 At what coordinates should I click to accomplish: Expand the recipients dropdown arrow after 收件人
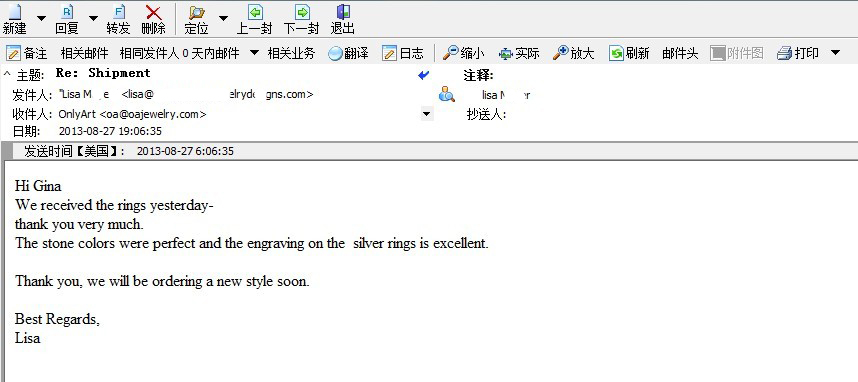click(x=427, y=114)
